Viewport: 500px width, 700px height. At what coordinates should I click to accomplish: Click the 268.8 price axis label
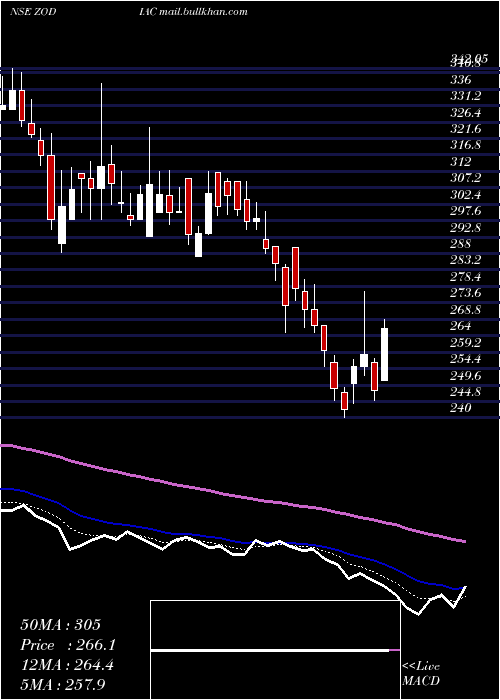coord(466,310)
